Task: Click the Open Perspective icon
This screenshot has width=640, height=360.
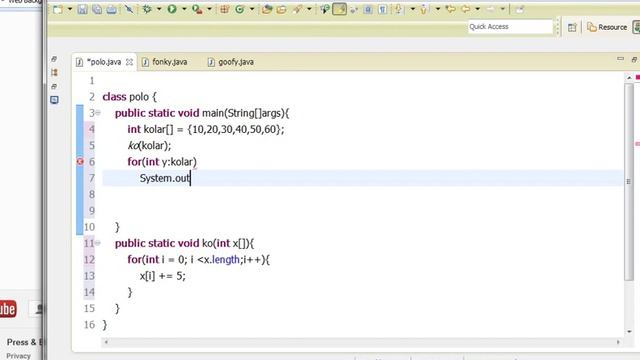Action: (x=572, y=27)
